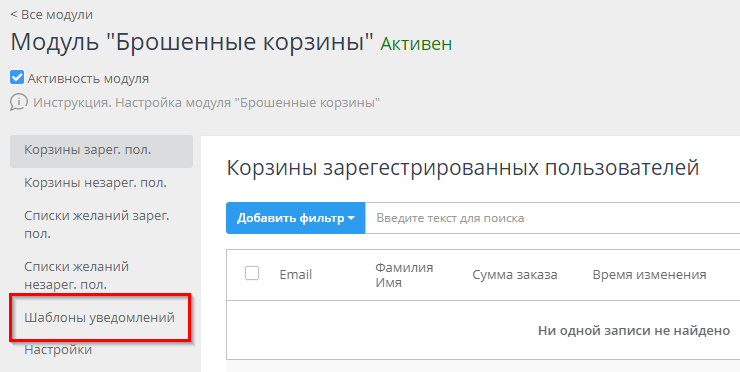Open notification templates section
Image resolution: width=740 pixels, height=372 pixels.
[x=101, y=318]
